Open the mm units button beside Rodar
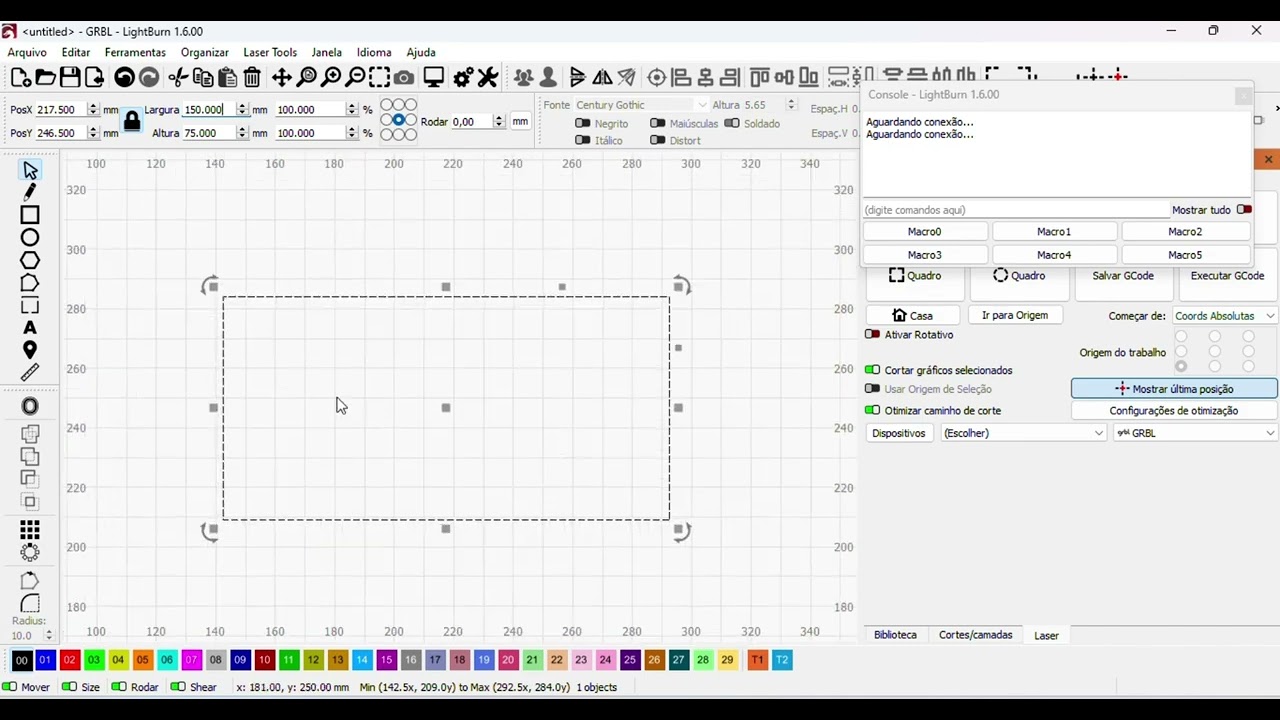1280x720 pixels. pyautogui.click(x=520, y=122)
